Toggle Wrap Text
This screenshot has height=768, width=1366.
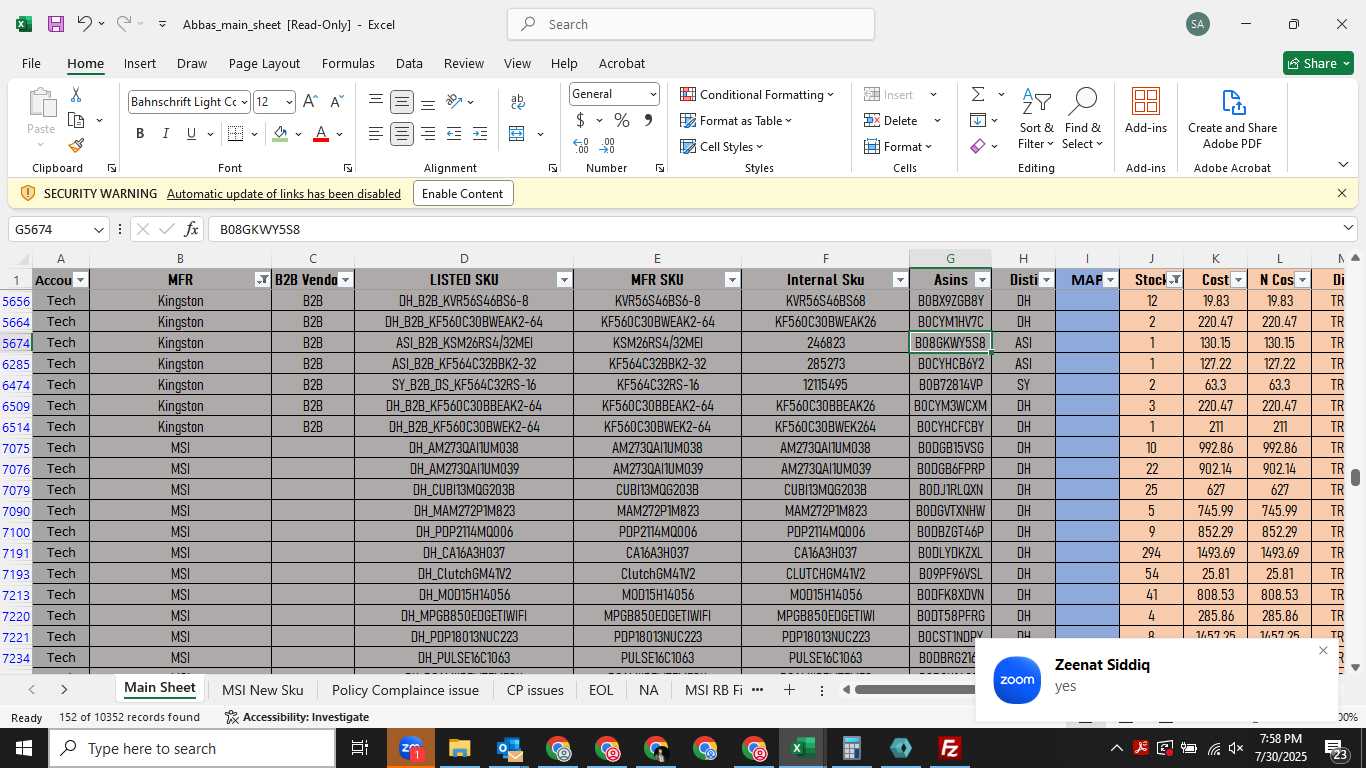(x=518, y=101)
